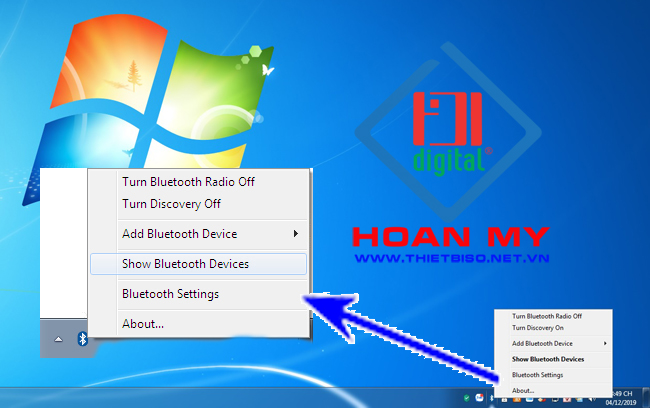Click the www.thietbiso.net.vn website text
The height and width of the screenshot is (408, 650).
[x=451, y=258]
